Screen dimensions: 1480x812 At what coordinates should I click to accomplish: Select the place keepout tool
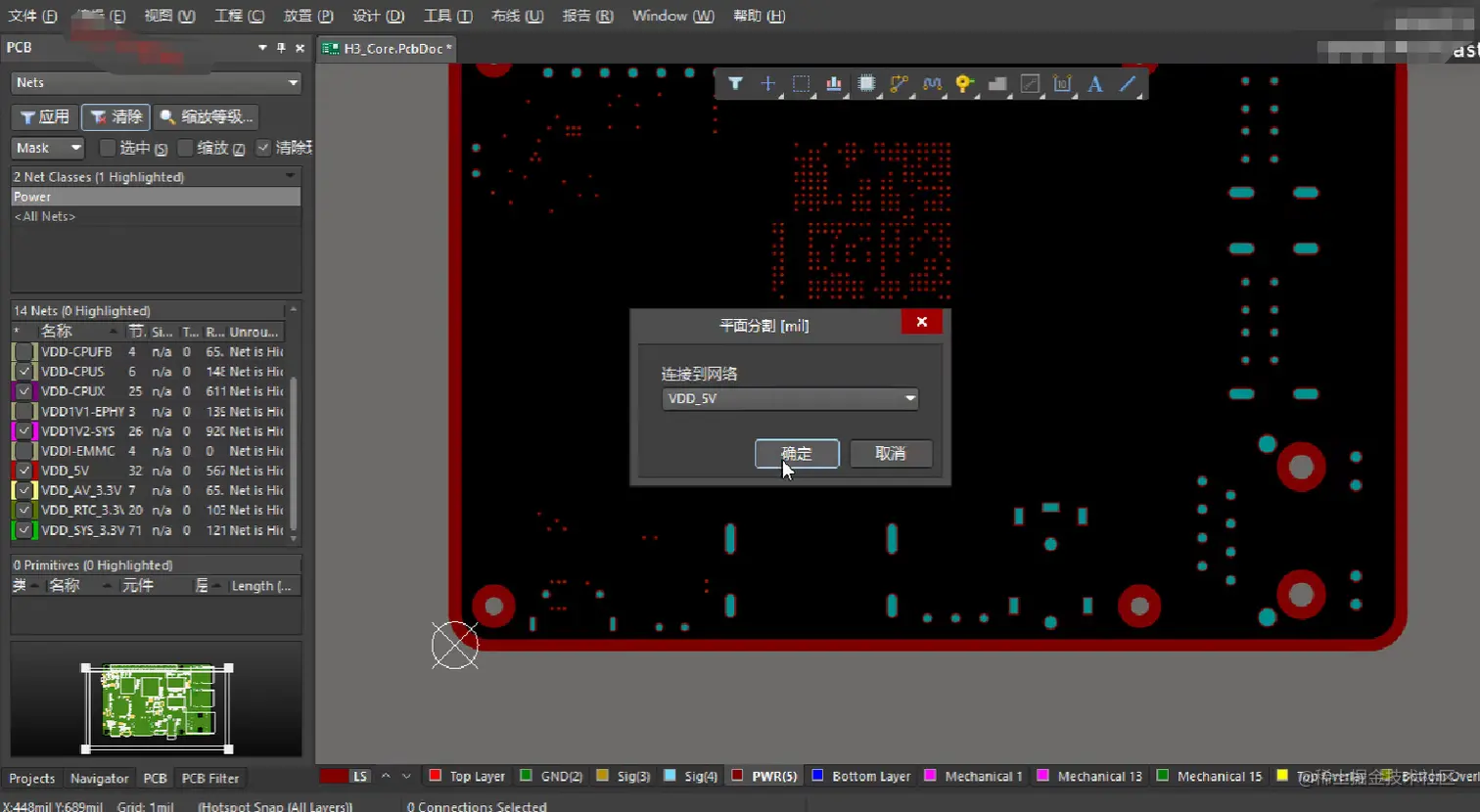[x=1030, y=84]
